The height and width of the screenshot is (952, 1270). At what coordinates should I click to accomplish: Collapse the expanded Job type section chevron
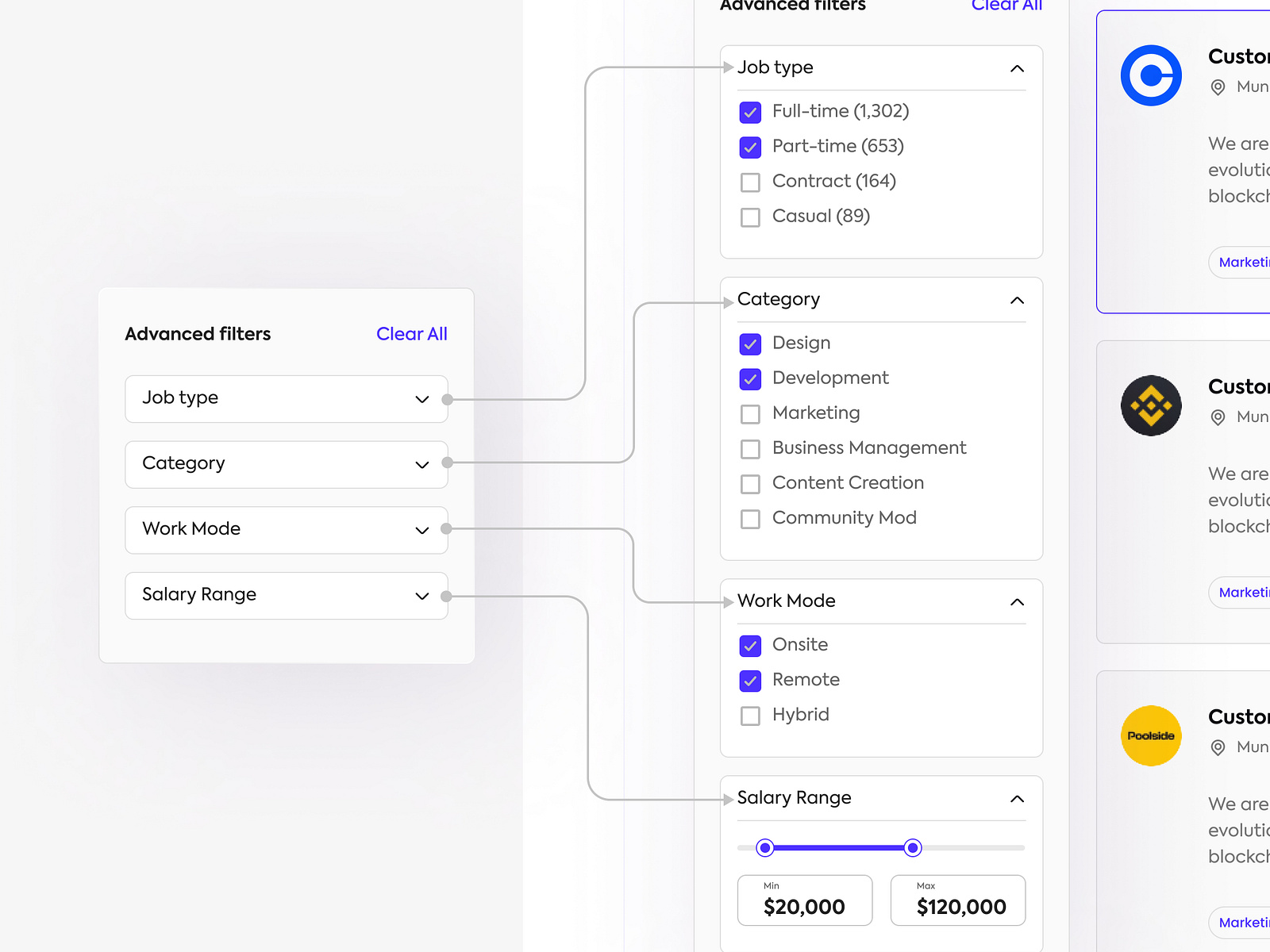pyautogui.click(x=1017, y=68)
